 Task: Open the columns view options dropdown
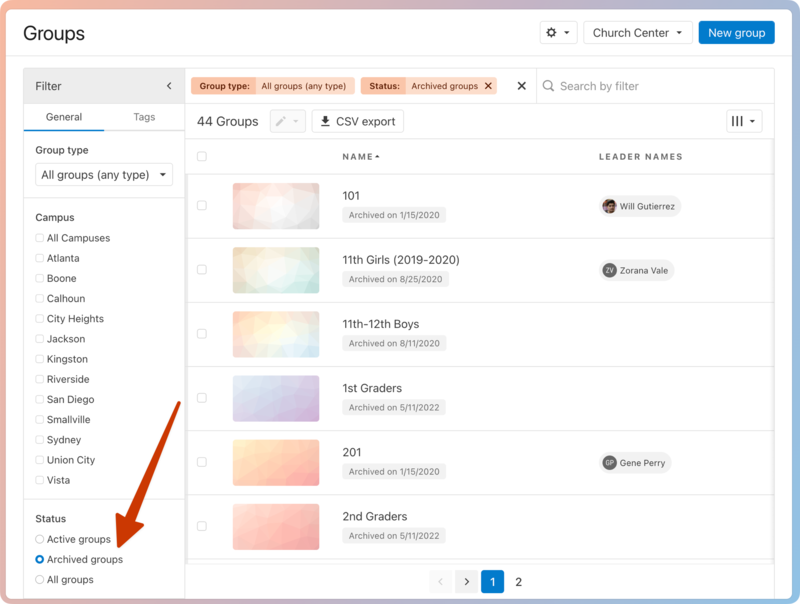click(744, 121)
